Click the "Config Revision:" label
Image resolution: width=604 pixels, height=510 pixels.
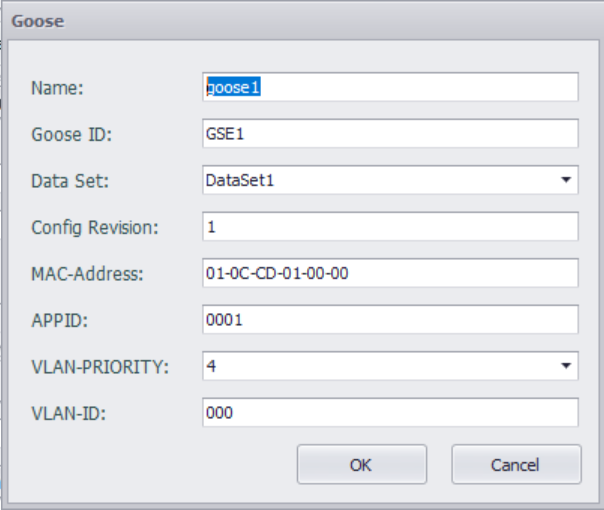(x=95, y=228)
